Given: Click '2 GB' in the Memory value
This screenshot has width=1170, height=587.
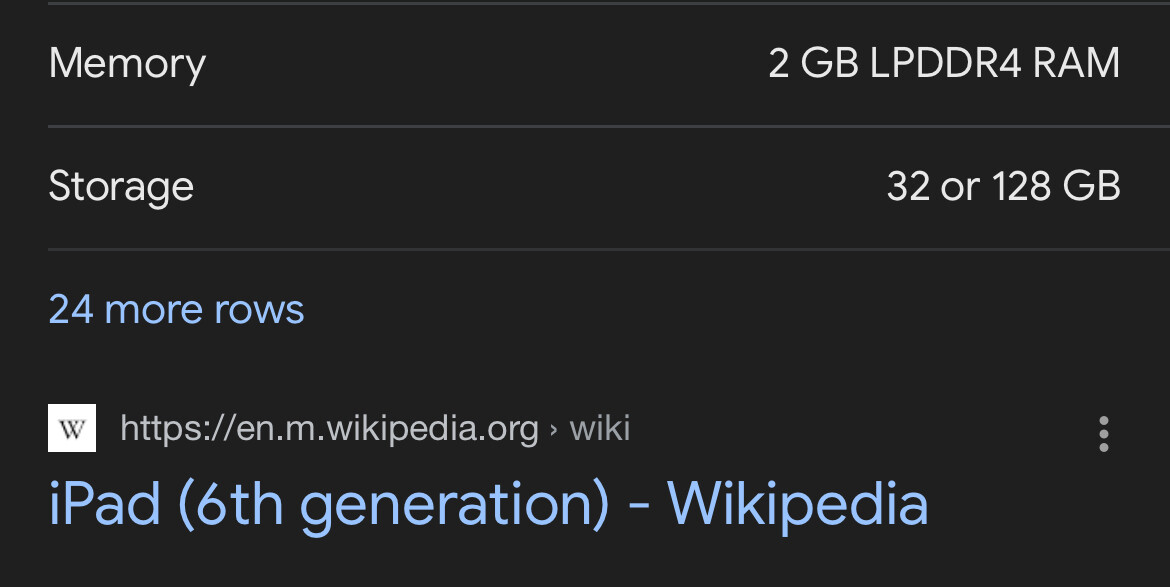Looking at the screenshot, I should click(x=814, y=64).
